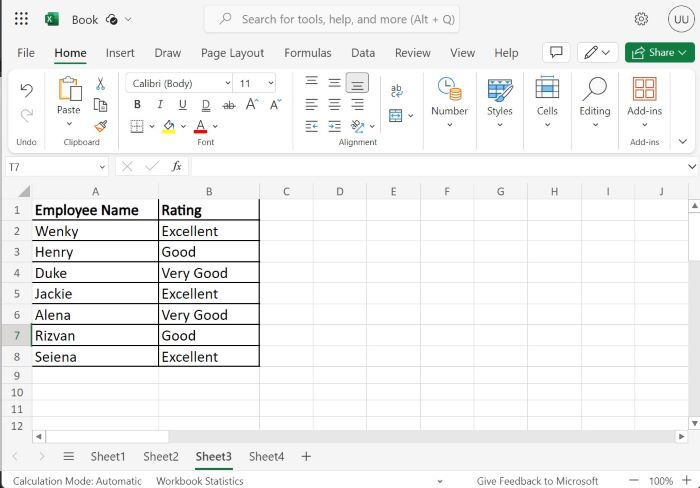This screenshot has height=488, width=700.
Task: Switch to Sheet4 tab
Action: [266, 456]
